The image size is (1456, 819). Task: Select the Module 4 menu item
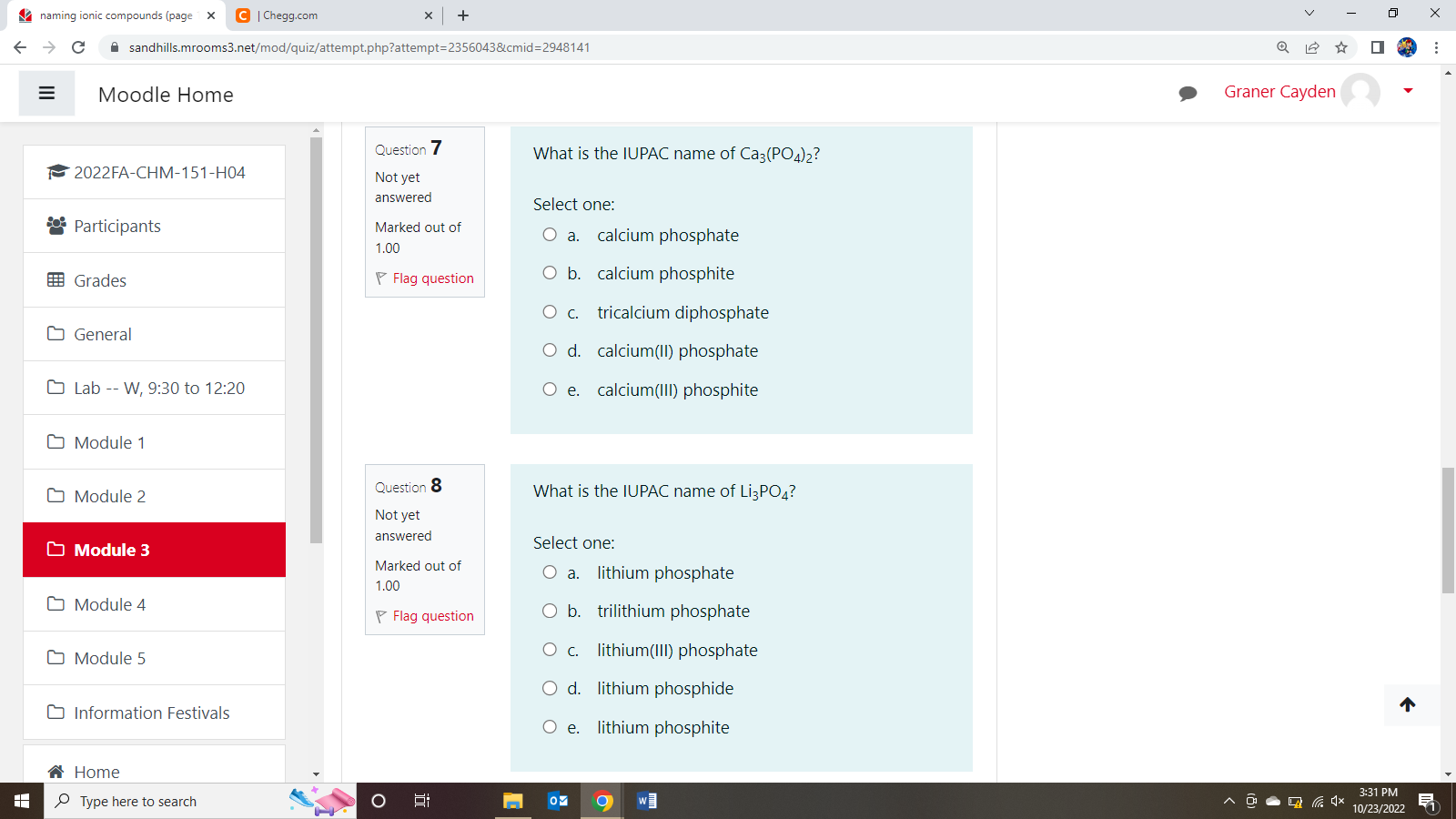pos(109,603)
